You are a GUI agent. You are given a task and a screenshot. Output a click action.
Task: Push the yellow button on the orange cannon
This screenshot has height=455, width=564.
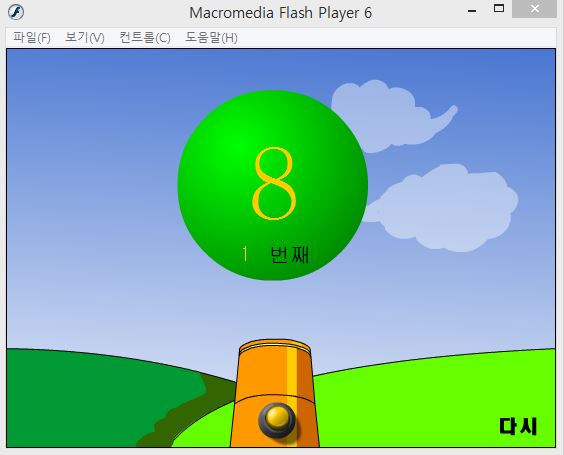(x=277, y=420)
